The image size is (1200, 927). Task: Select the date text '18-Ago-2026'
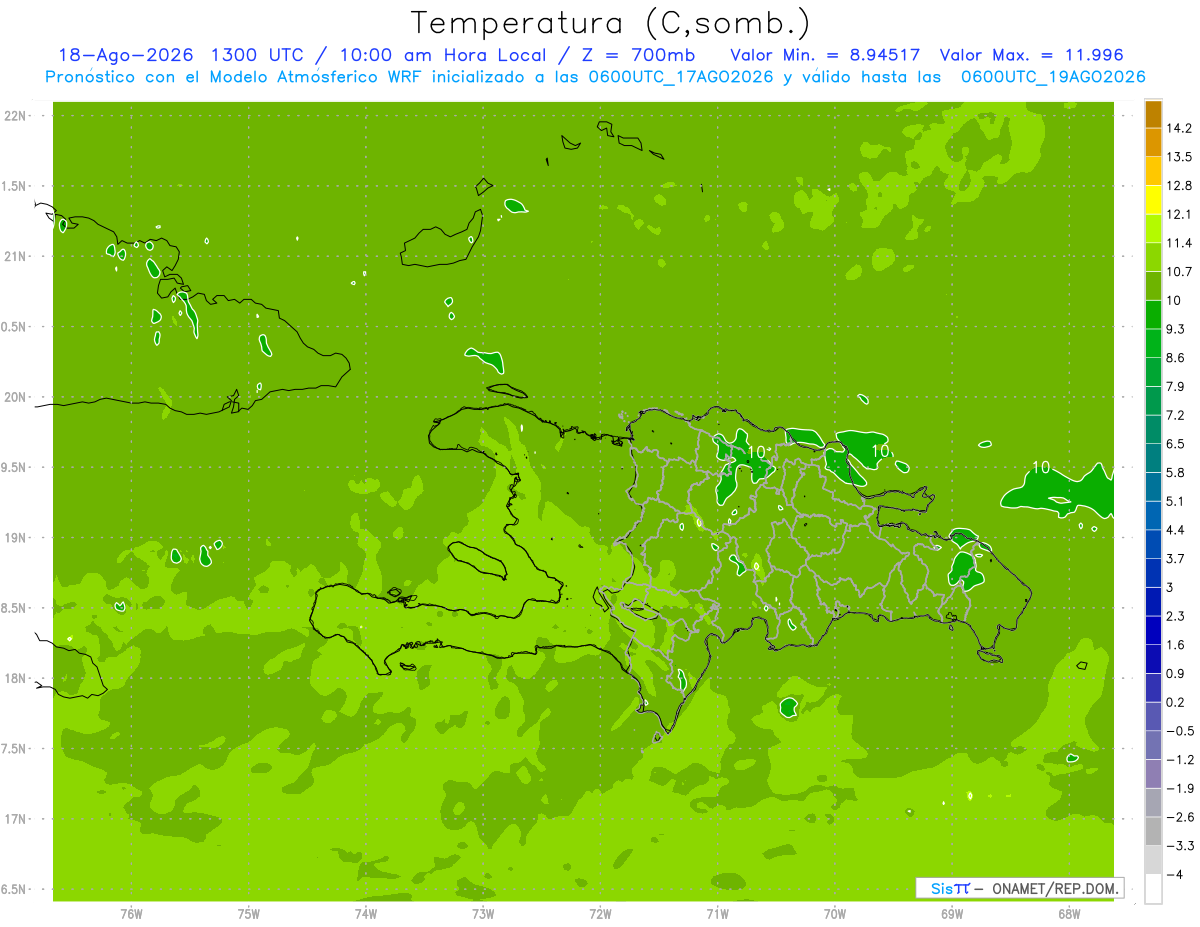(x=124, y=55)
